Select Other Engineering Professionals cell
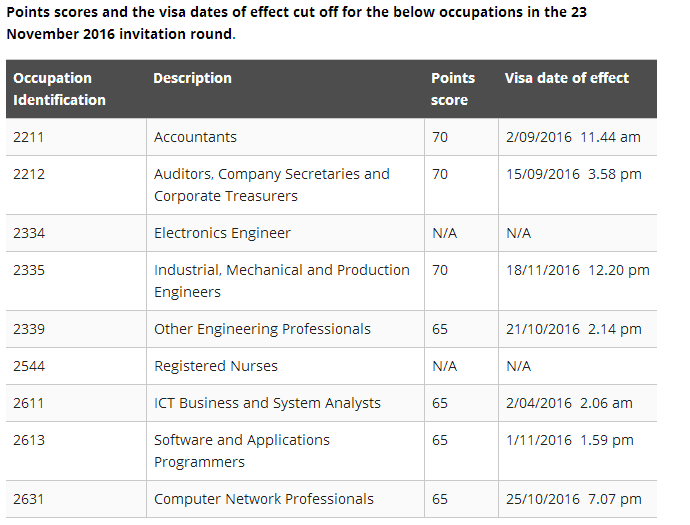Viewport: 690px width, 525px height. [262, 329]
